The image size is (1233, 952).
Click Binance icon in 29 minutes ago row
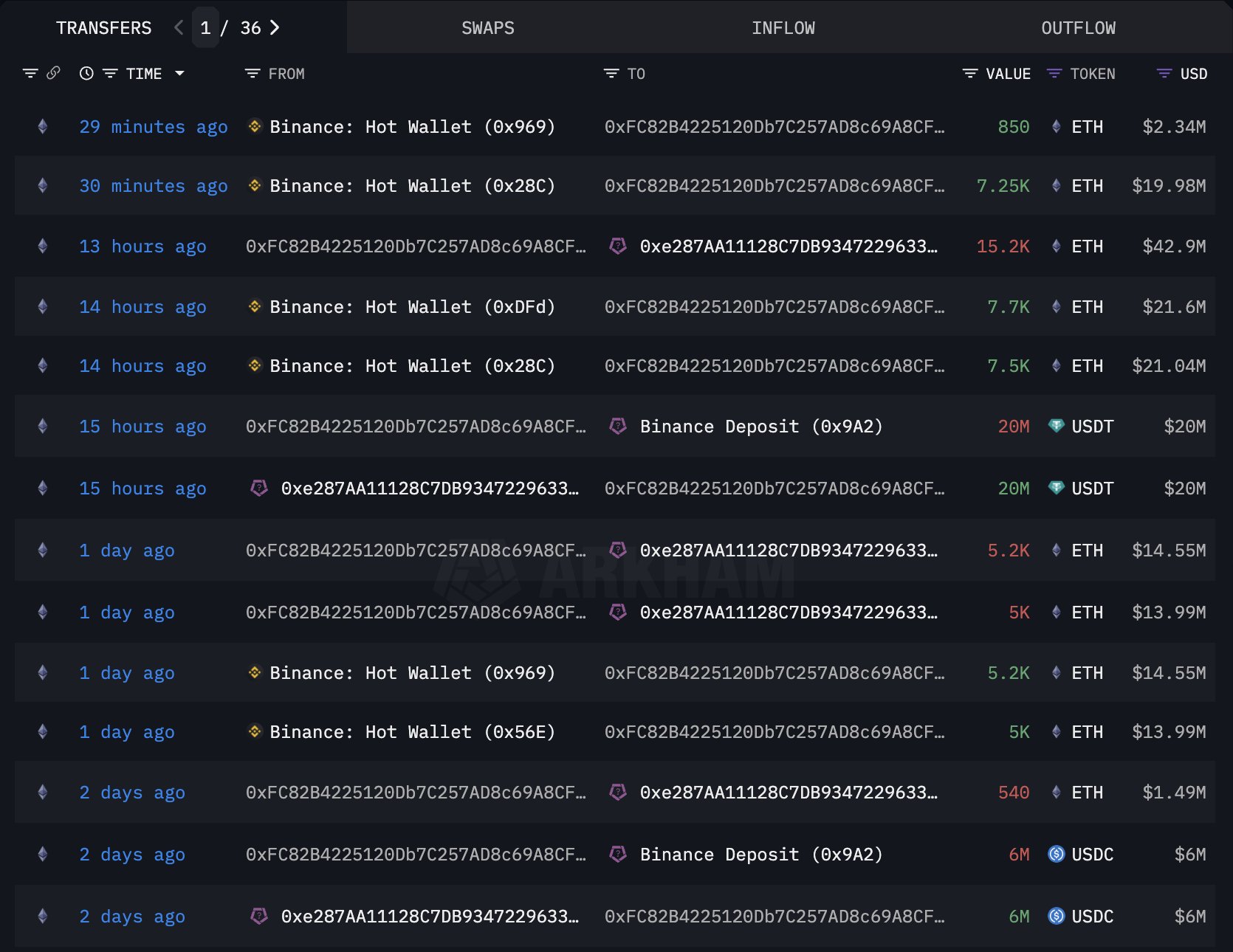255,126
